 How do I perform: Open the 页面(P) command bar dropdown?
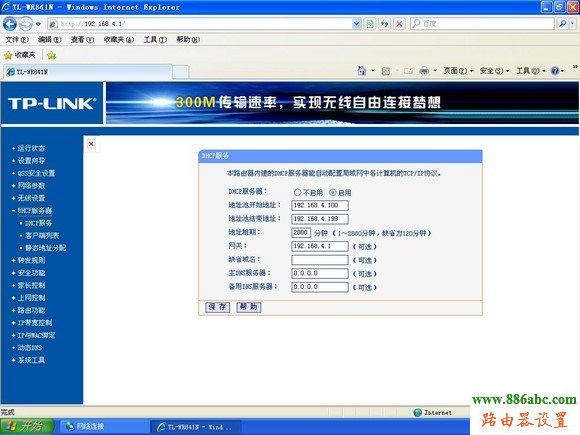pyautogui.click(x=458, y=71)
